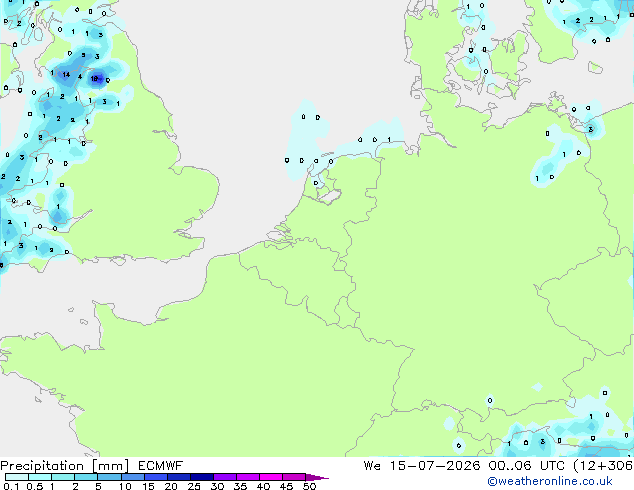Click the 25–30 mm navy legend swatch
Viewport: 634px width, 490px height.
coord(201,477)
